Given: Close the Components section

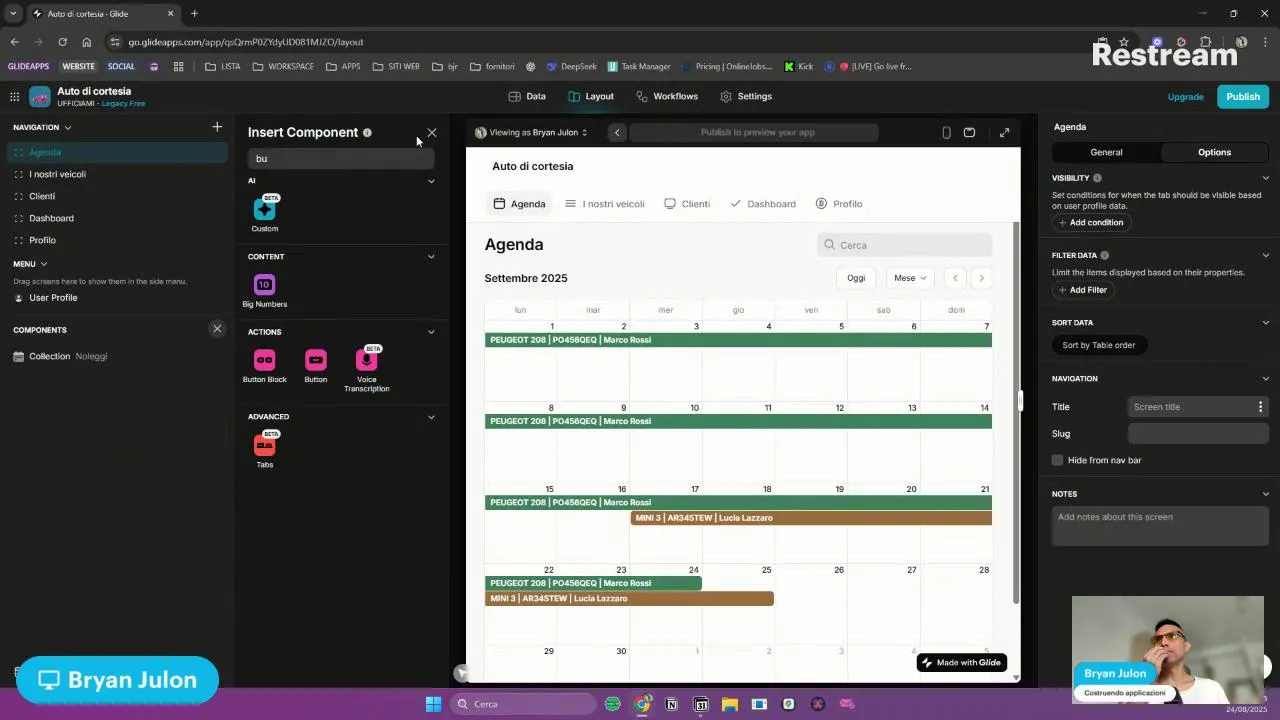Looking at the screenshot, I should pos(217,329).
